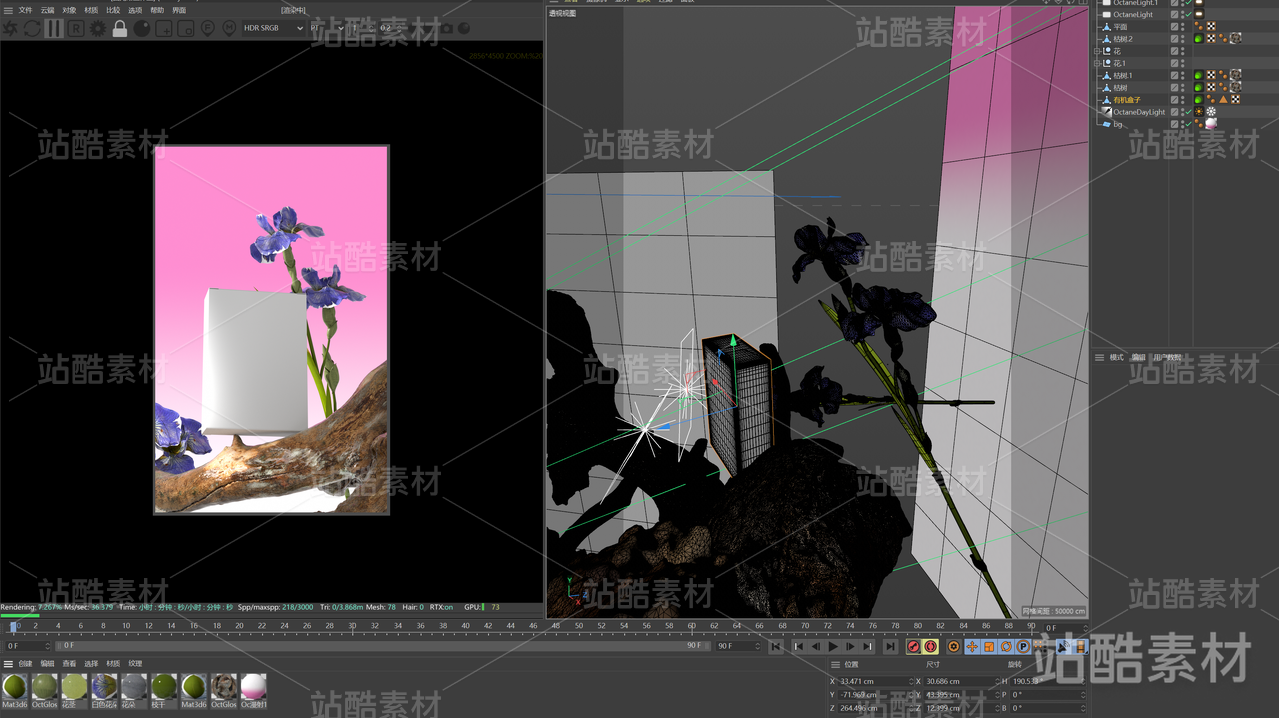
Task: Click frame 38 on timeline ruler
Action: pyautogui.click(x=443, y=626)
